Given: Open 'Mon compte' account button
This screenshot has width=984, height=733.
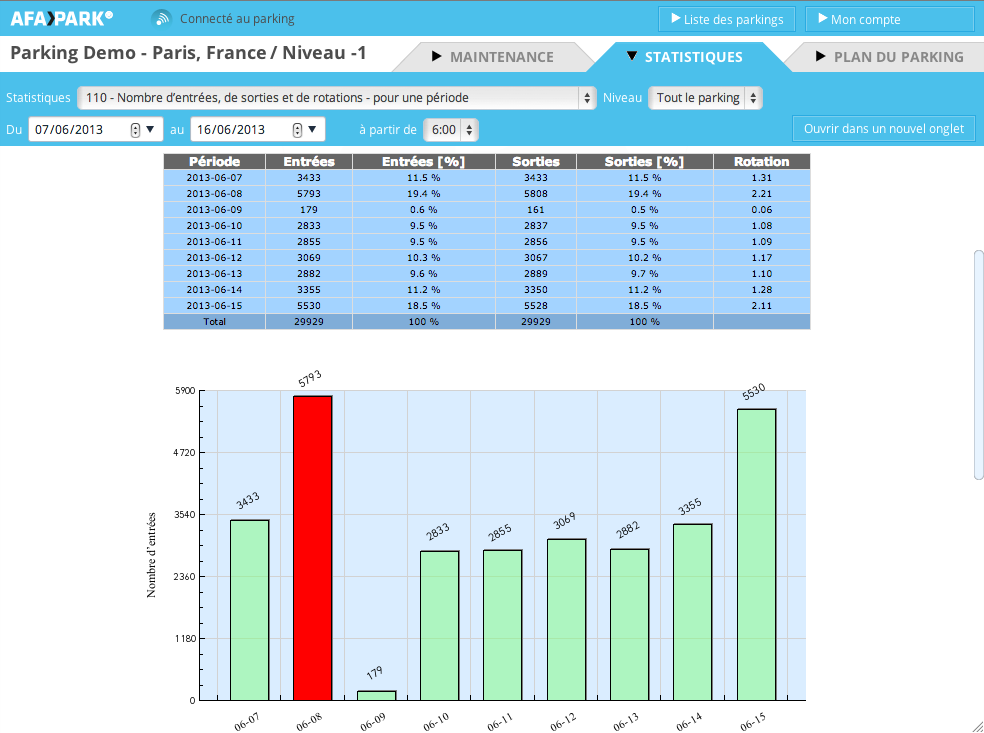Looking at the screenshot, I should 889,19.
